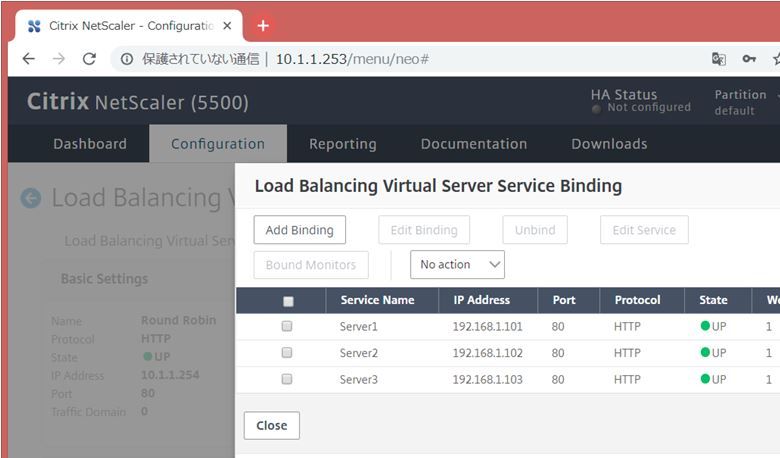Click the Edit Service button
780x458 pixels.
(x=644, y=230)
